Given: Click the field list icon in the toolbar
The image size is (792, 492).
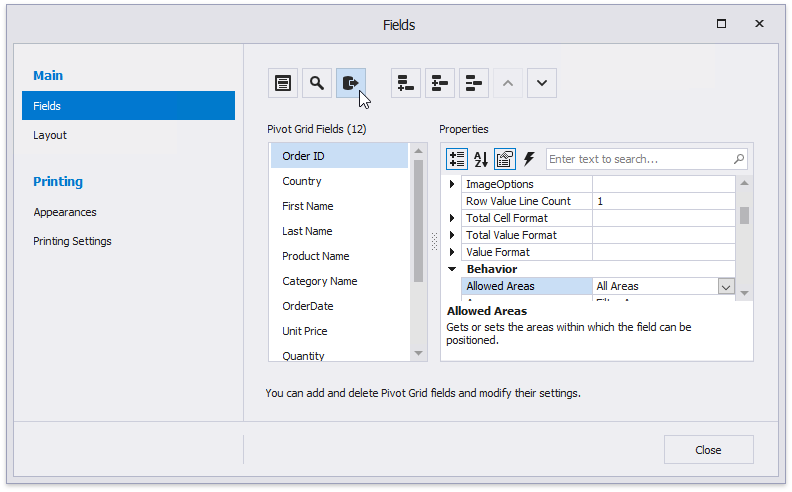Looking at the screenshot, I should pyautogui.click(x=283, y=83).
